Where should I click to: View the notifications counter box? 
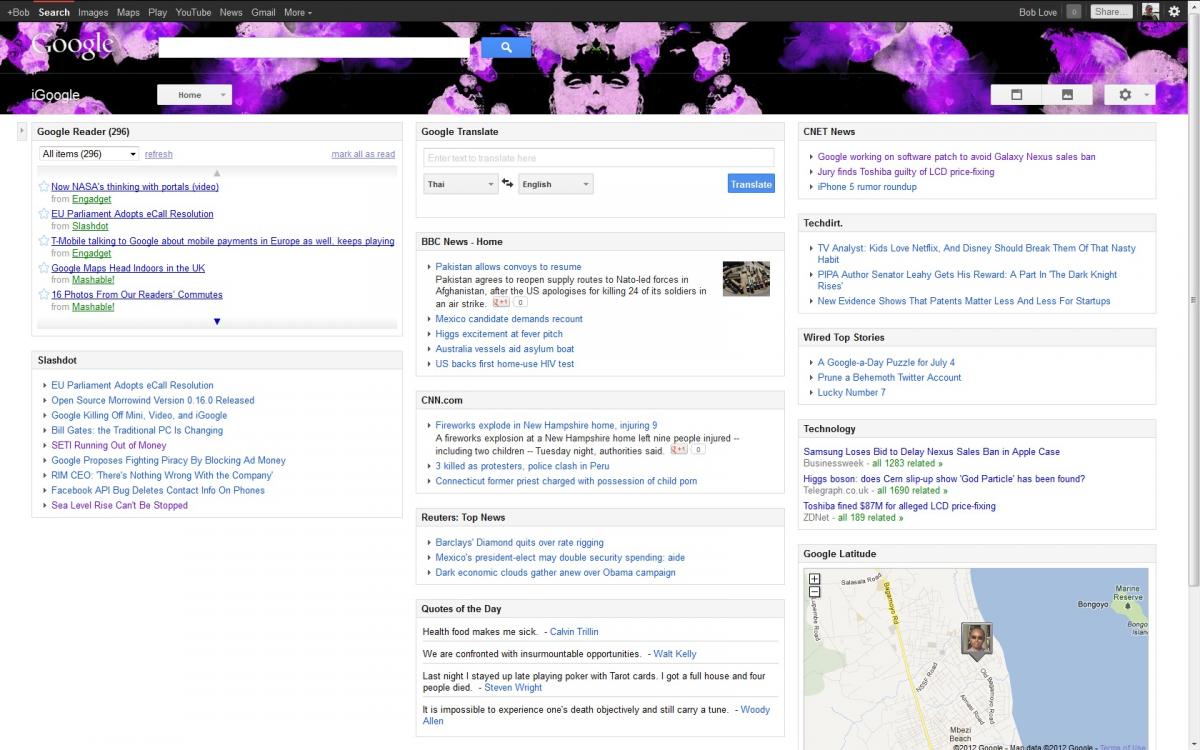[x=1074, y=12]
